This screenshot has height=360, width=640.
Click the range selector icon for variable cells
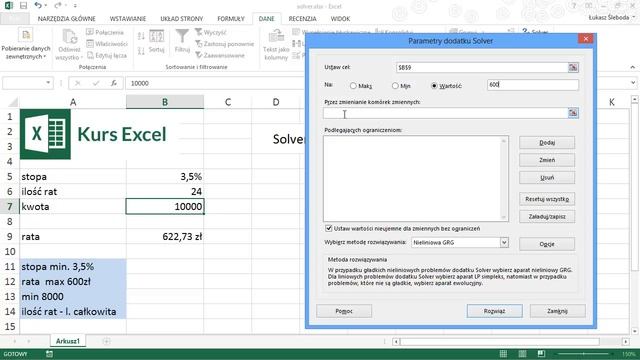(x=573, y=113)
